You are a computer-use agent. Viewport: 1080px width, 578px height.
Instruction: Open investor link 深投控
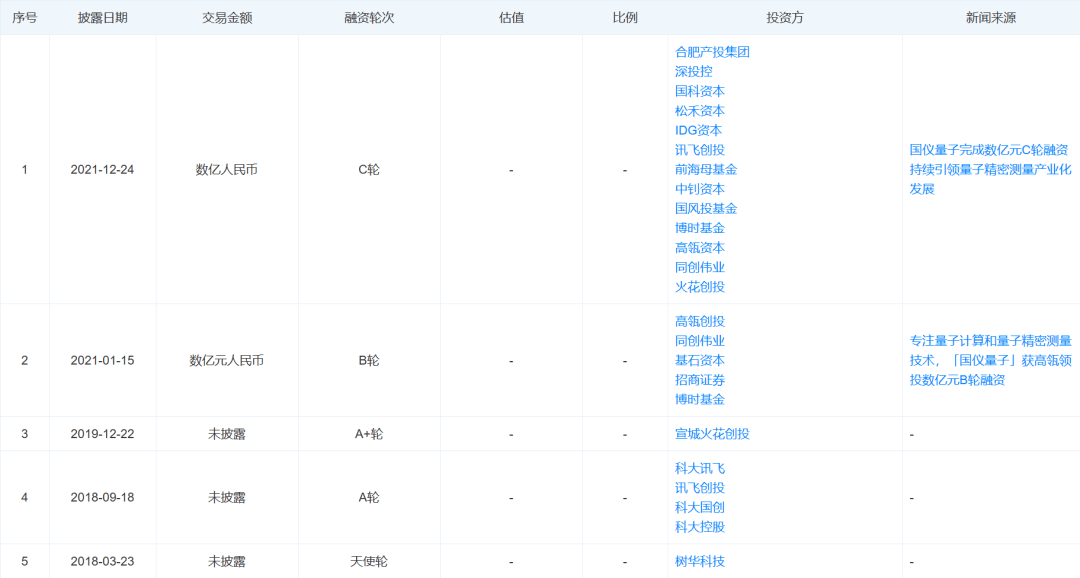coord(694,72)
